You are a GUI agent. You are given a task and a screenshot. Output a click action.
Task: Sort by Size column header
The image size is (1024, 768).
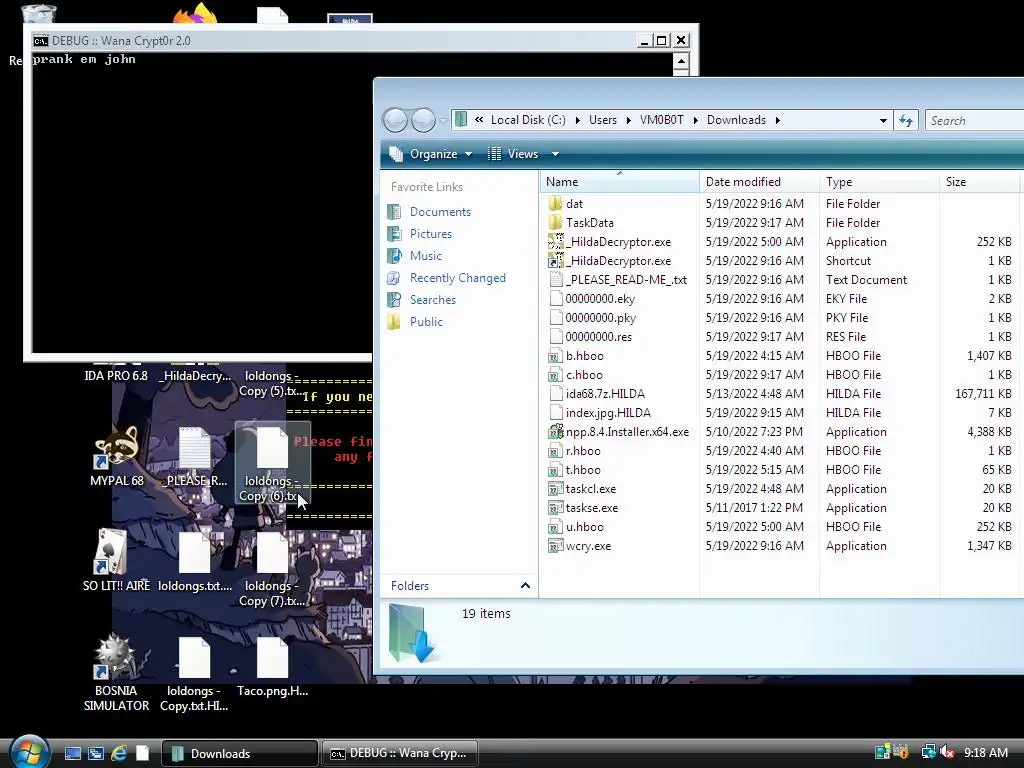(980, 182)
